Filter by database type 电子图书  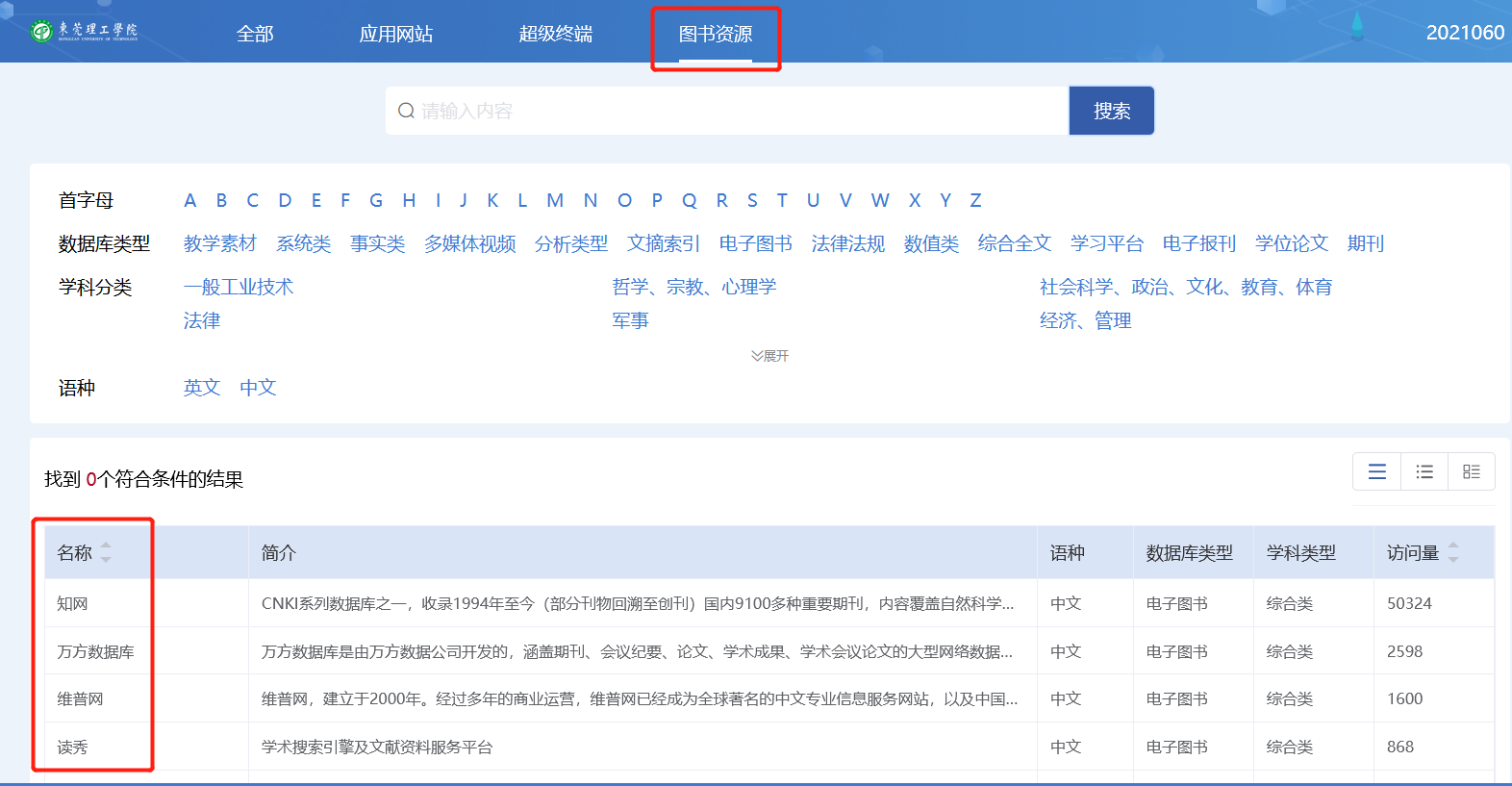point(756,243)
